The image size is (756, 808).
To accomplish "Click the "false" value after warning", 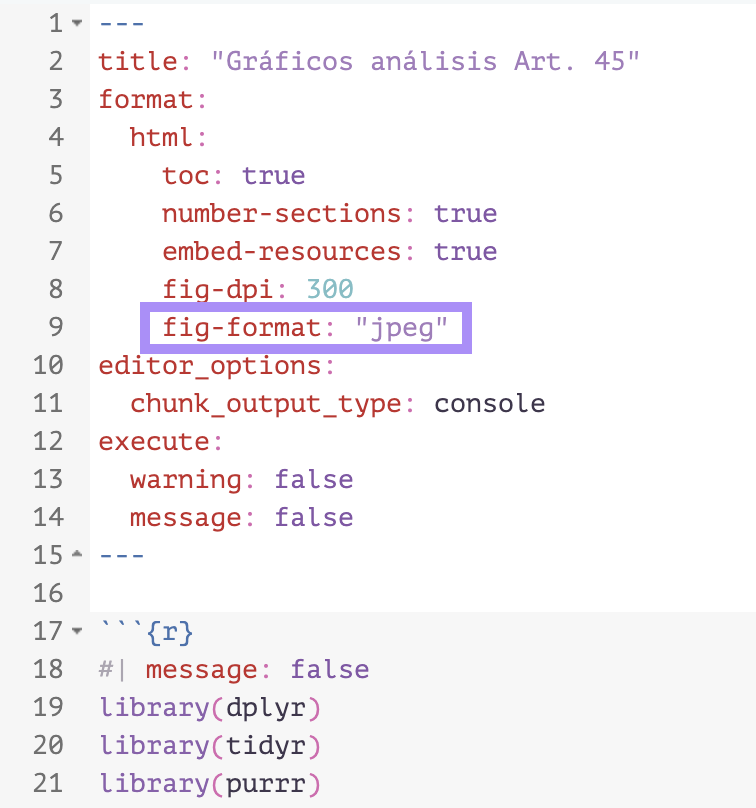I will 313,480.
